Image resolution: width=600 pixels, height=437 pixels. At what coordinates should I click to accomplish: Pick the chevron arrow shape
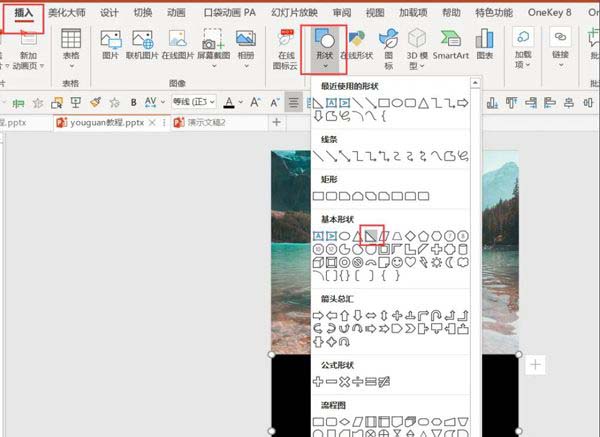(x=410, y=329)
